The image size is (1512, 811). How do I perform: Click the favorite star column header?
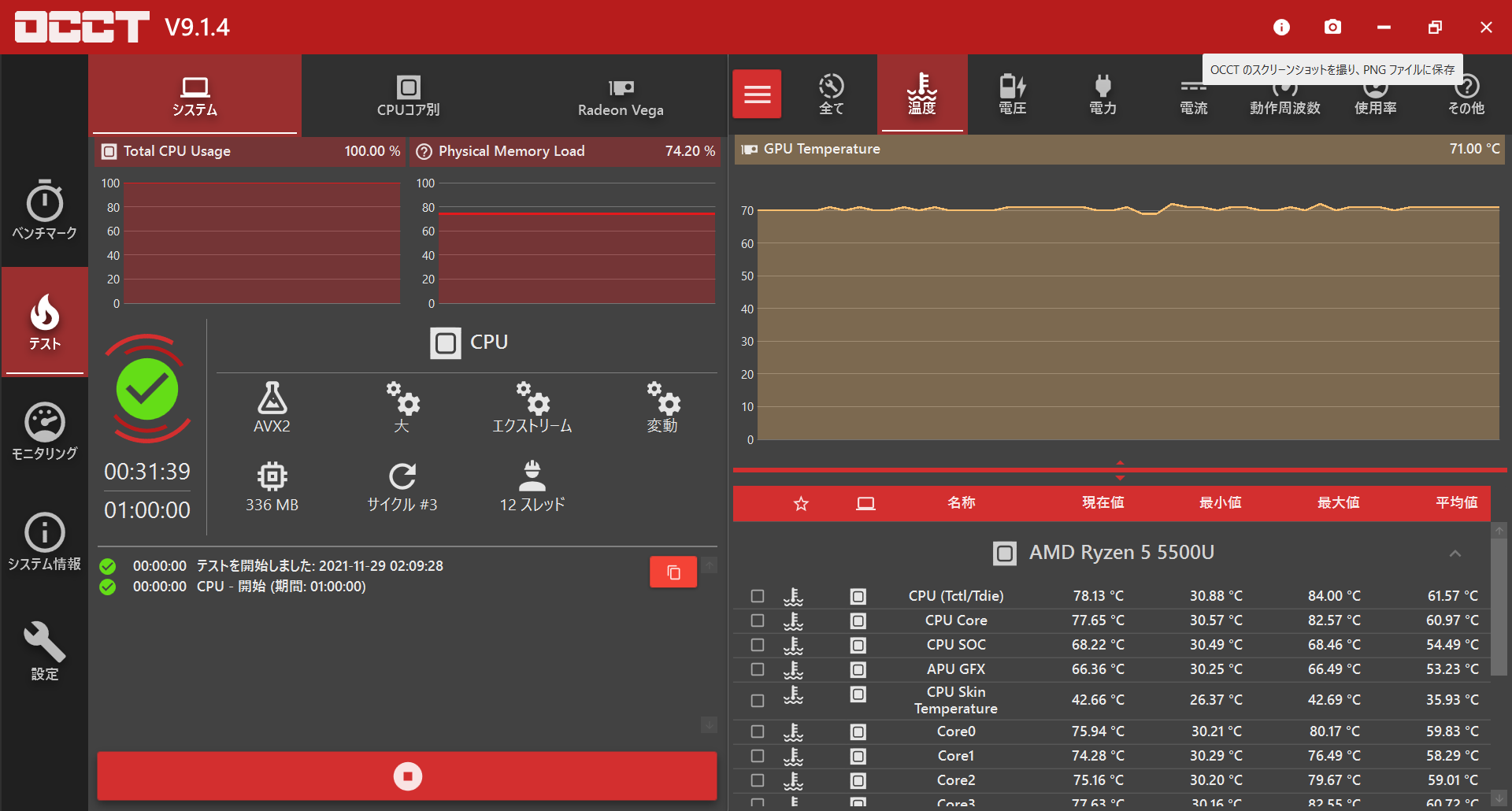[801, 503]
